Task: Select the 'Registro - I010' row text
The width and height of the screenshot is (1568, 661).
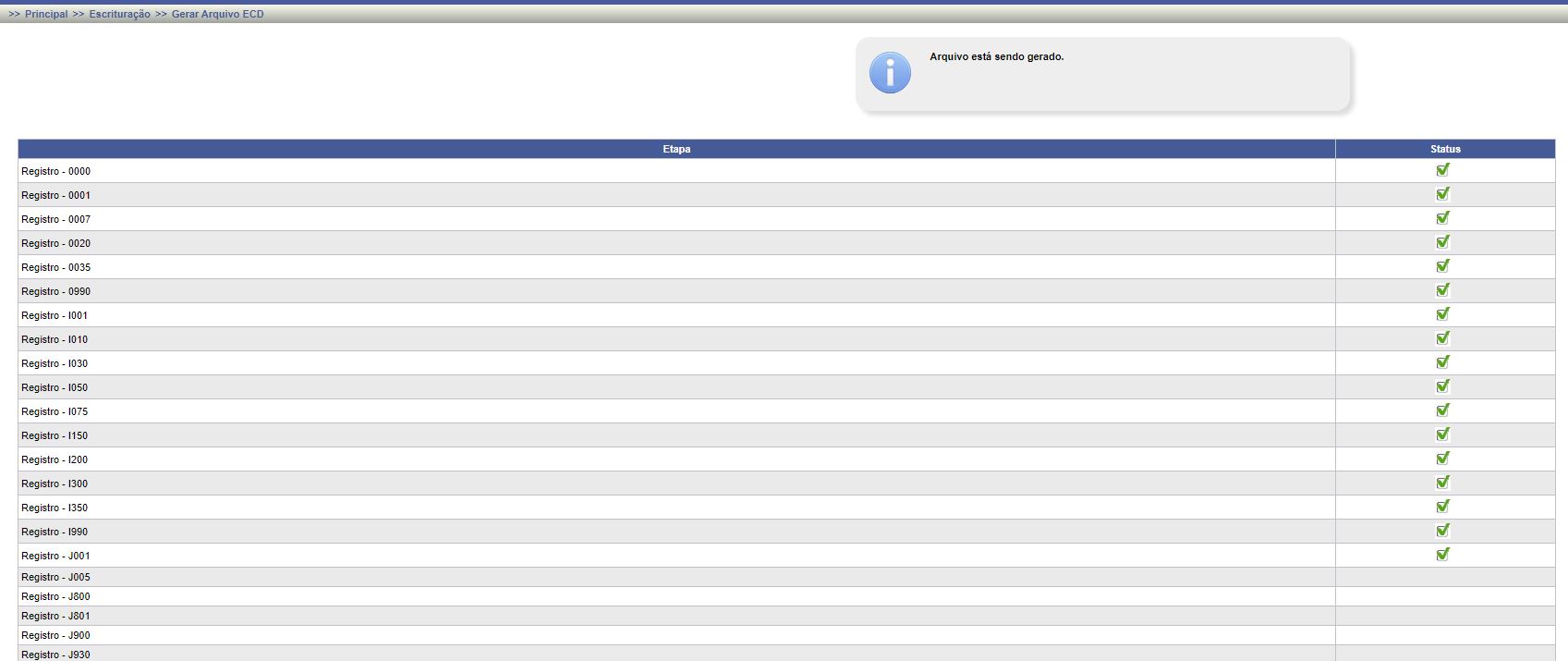Action: coord(55,339)
